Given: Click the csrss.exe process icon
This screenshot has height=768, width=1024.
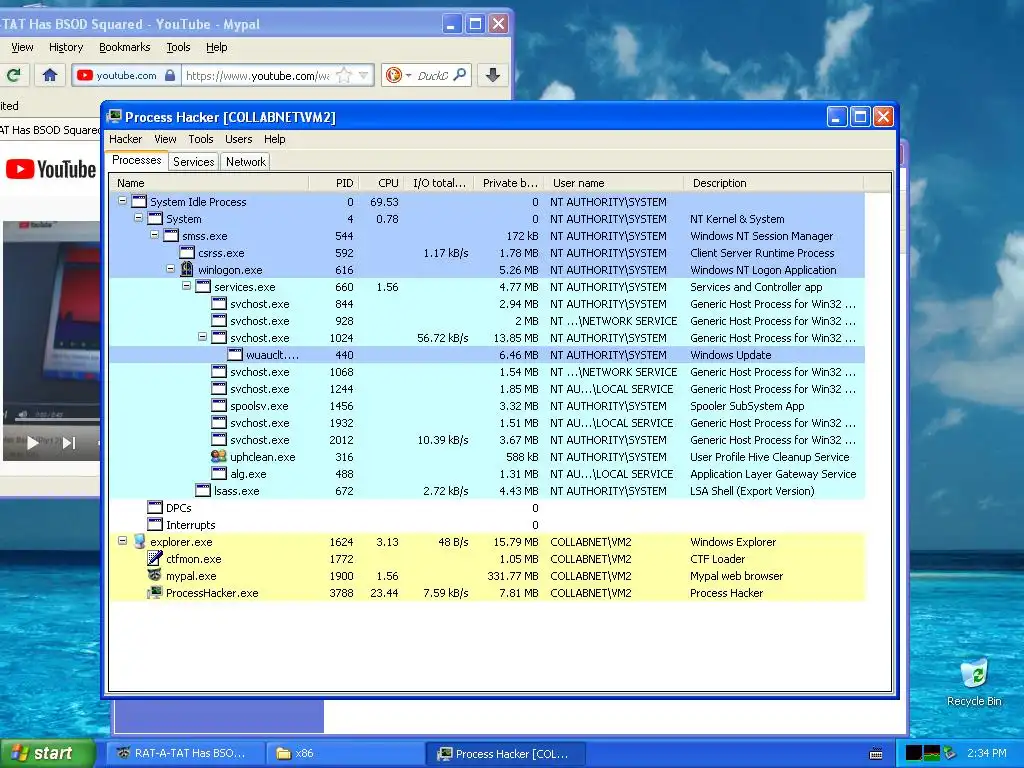Looking at the screenshot, I should coord(187,253).
